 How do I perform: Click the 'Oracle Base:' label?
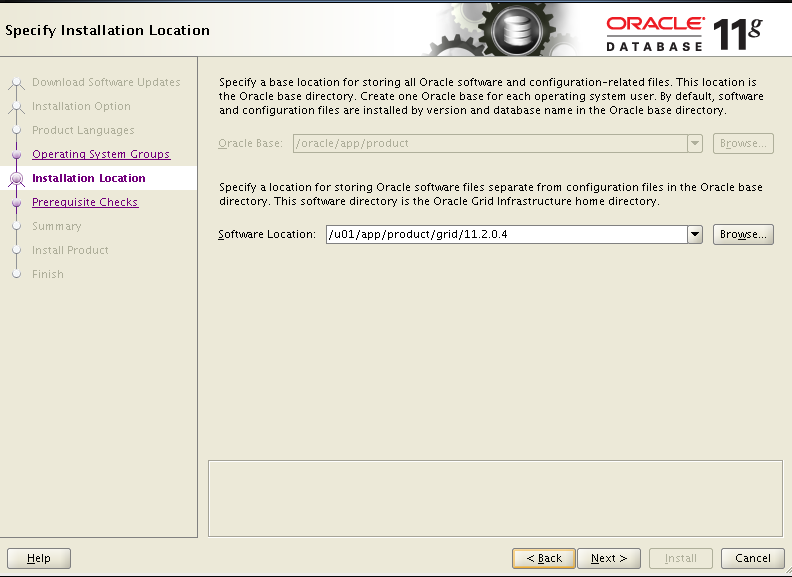point(250,143)
